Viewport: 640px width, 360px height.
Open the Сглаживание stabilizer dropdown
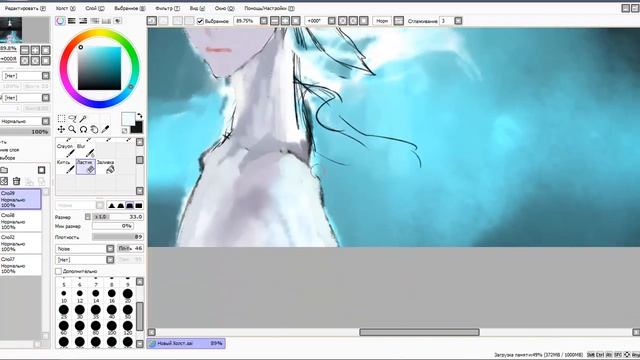point(458,21)
